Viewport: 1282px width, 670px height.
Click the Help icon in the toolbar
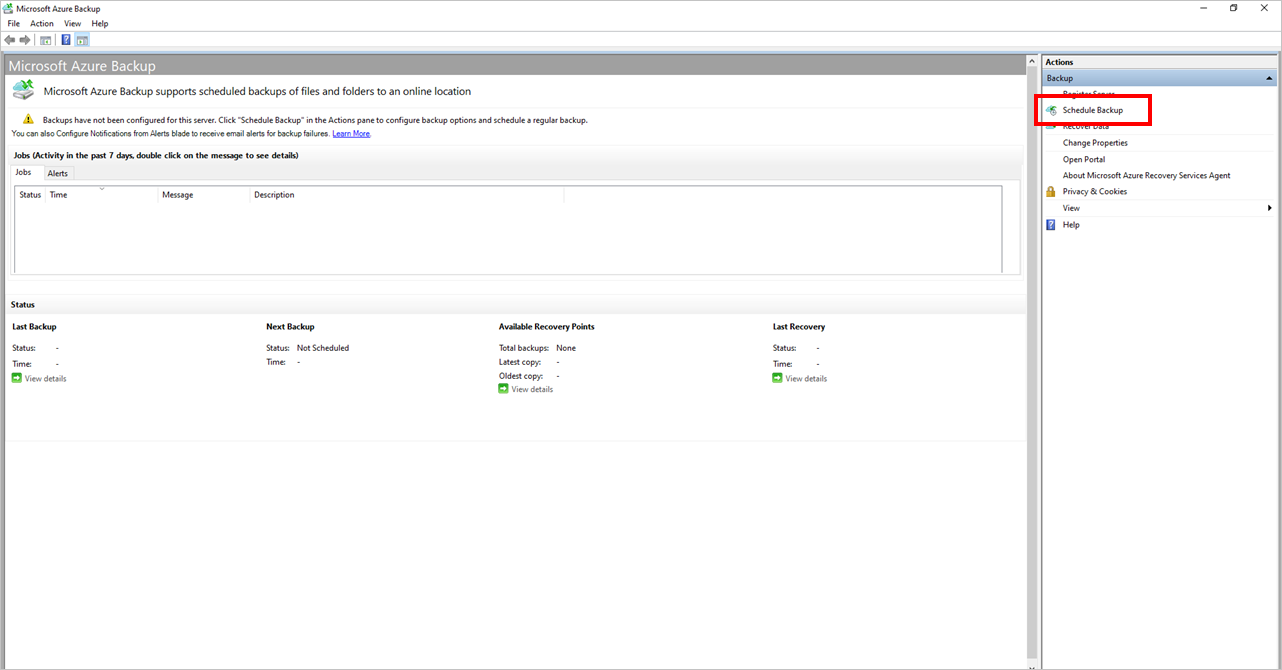(x=65, y=39)
